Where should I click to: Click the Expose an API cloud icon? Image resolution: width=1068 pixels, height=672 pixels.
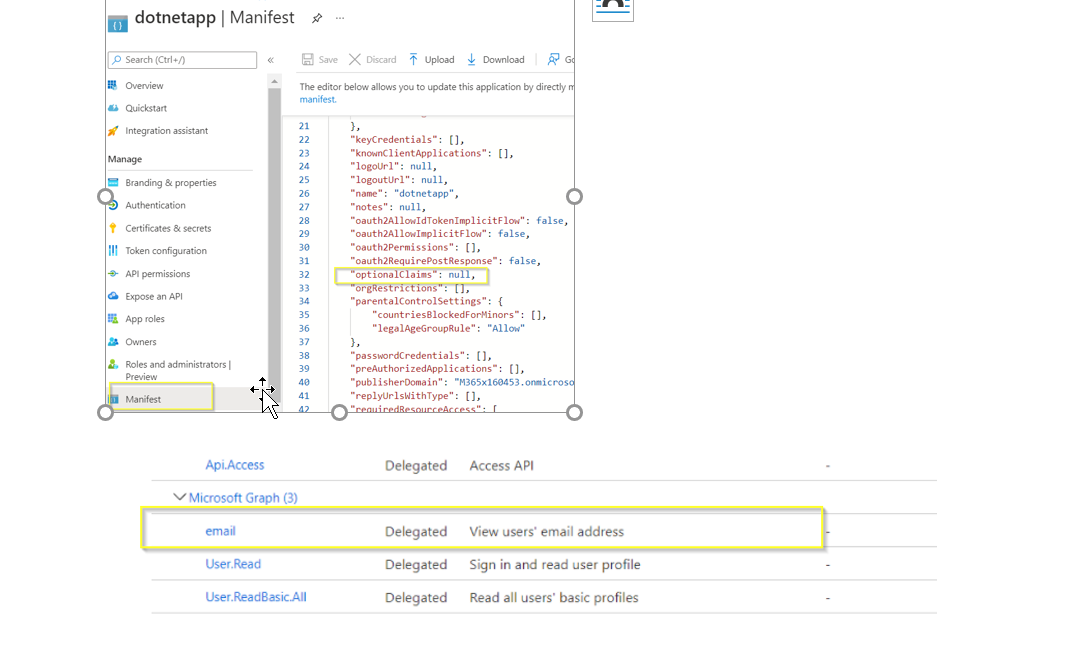click(x=113, y=296)
